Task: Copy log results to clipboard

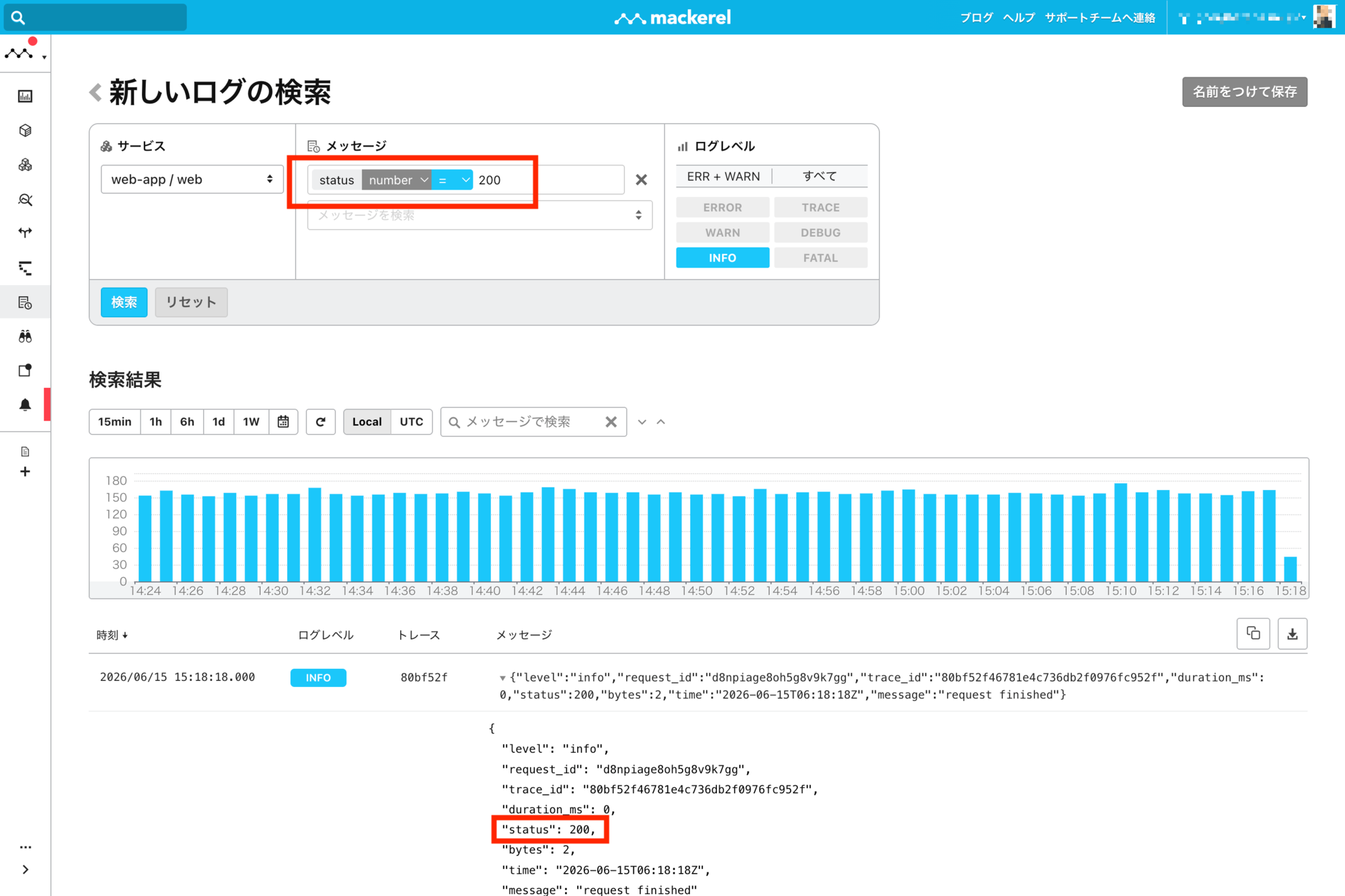Action: (x=1253, y=633)
